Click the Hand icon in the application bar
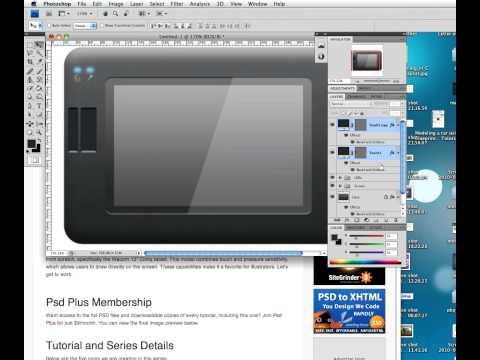 105,14
